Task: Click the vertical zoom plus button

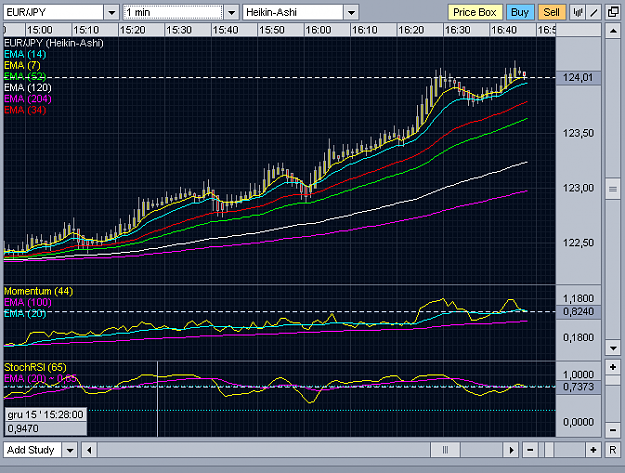Action: pos(613,367)
